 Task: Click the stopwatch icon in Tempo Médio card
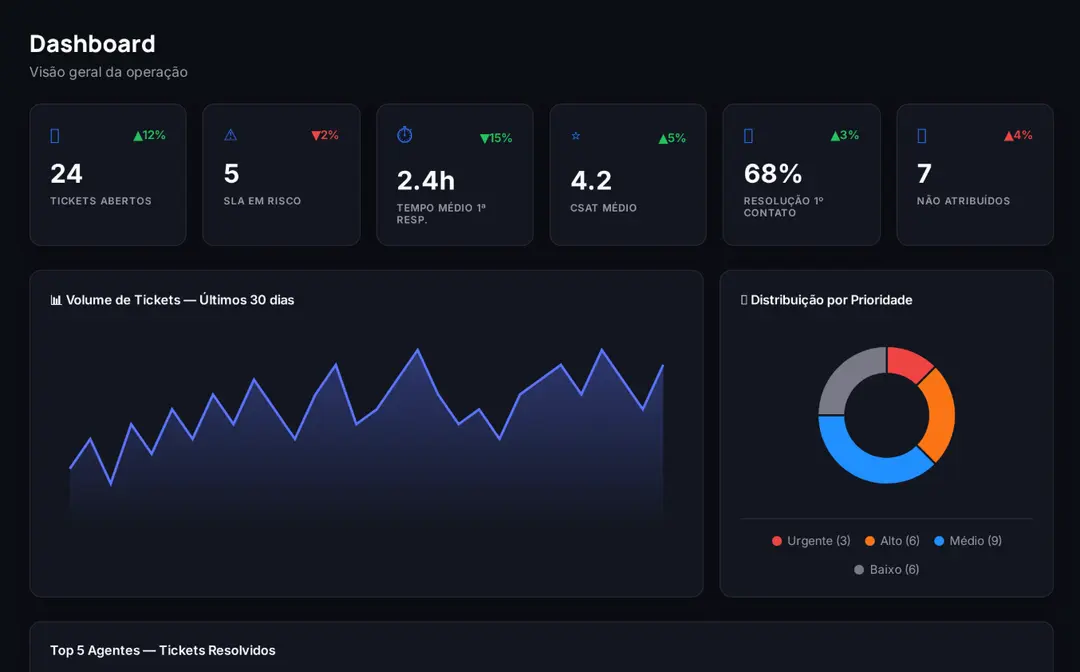coord(405,135)
